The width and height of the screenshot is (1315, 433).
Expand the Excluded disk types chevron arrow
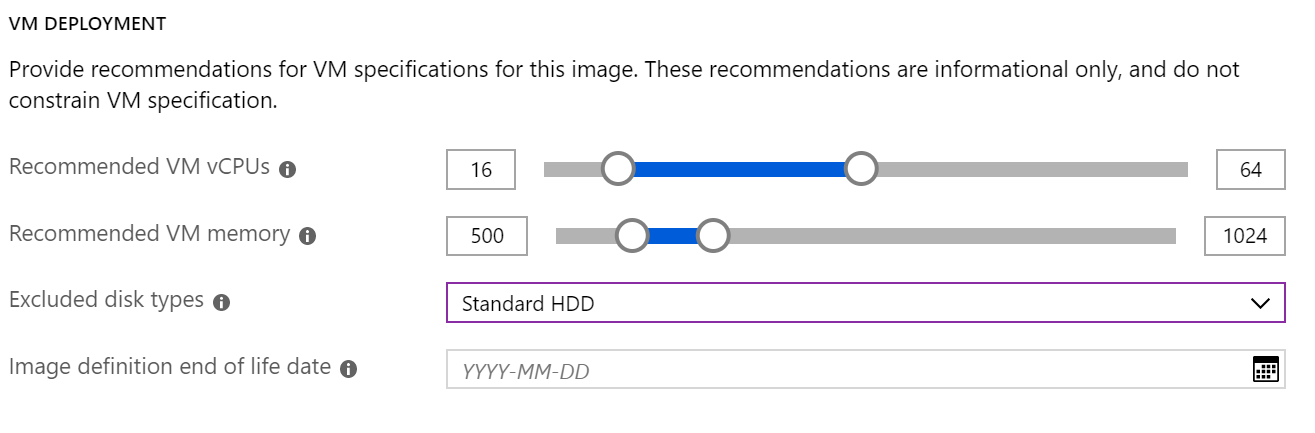(x=1260, y=303)
